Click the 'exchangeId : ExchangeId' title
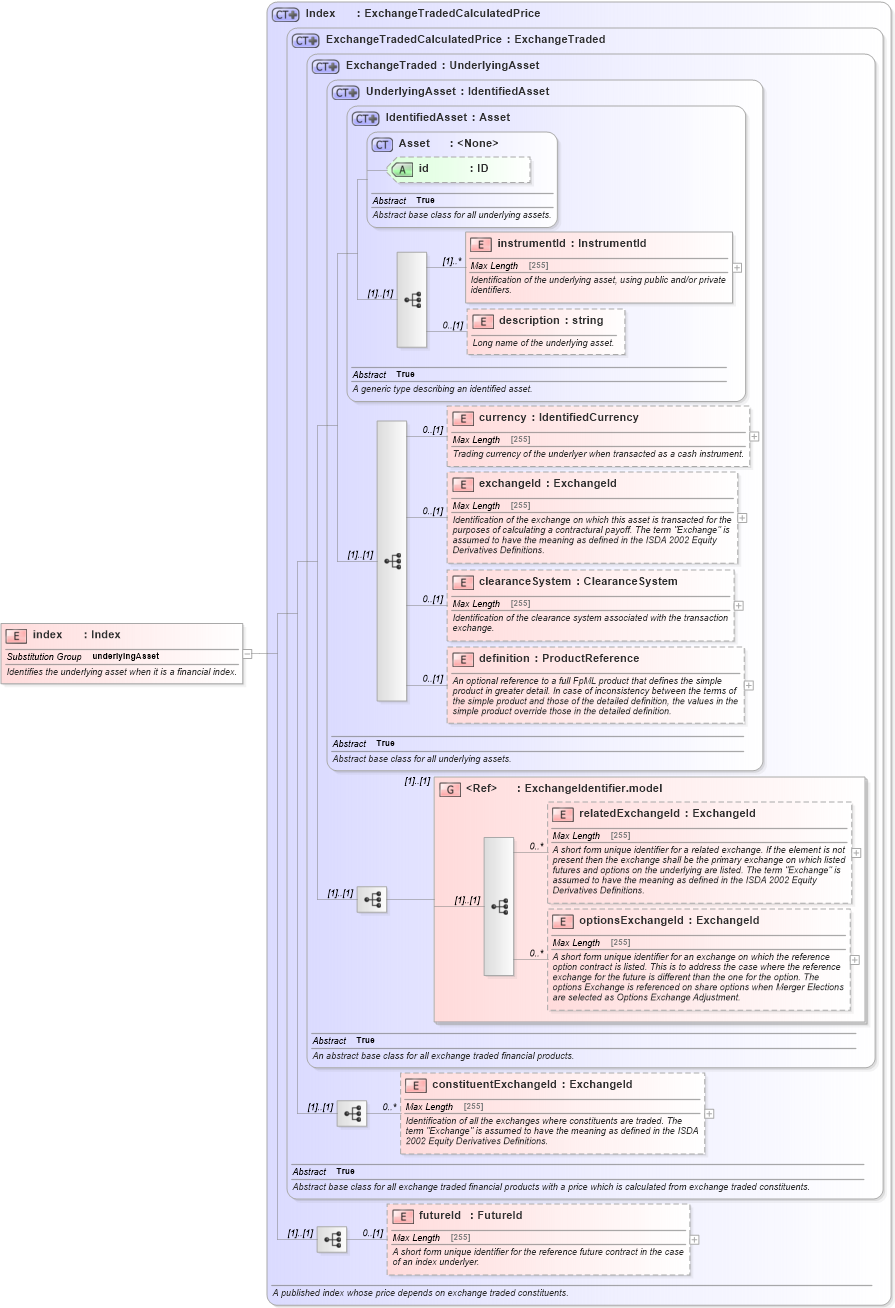The width and height of the screenshot is (895, 1308). 548,484
